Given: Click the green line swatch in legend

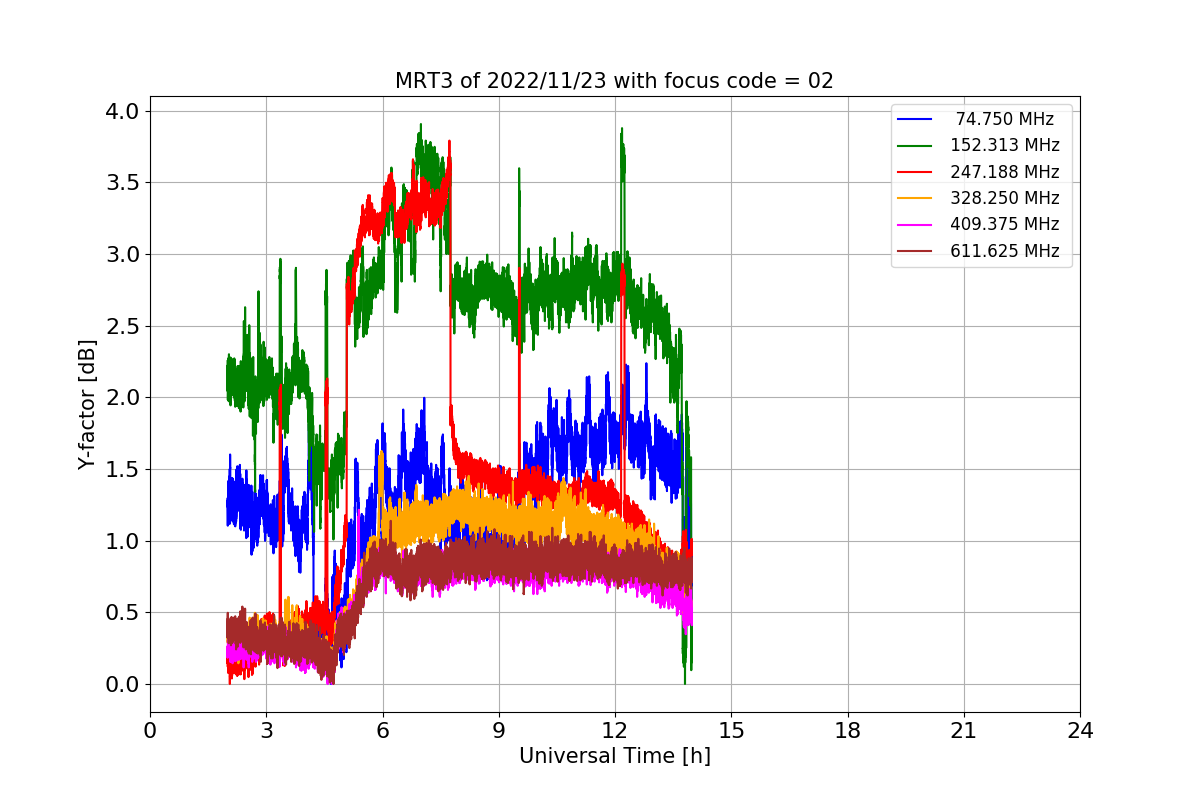Looking at the screenshot, I should click(915, 146).
